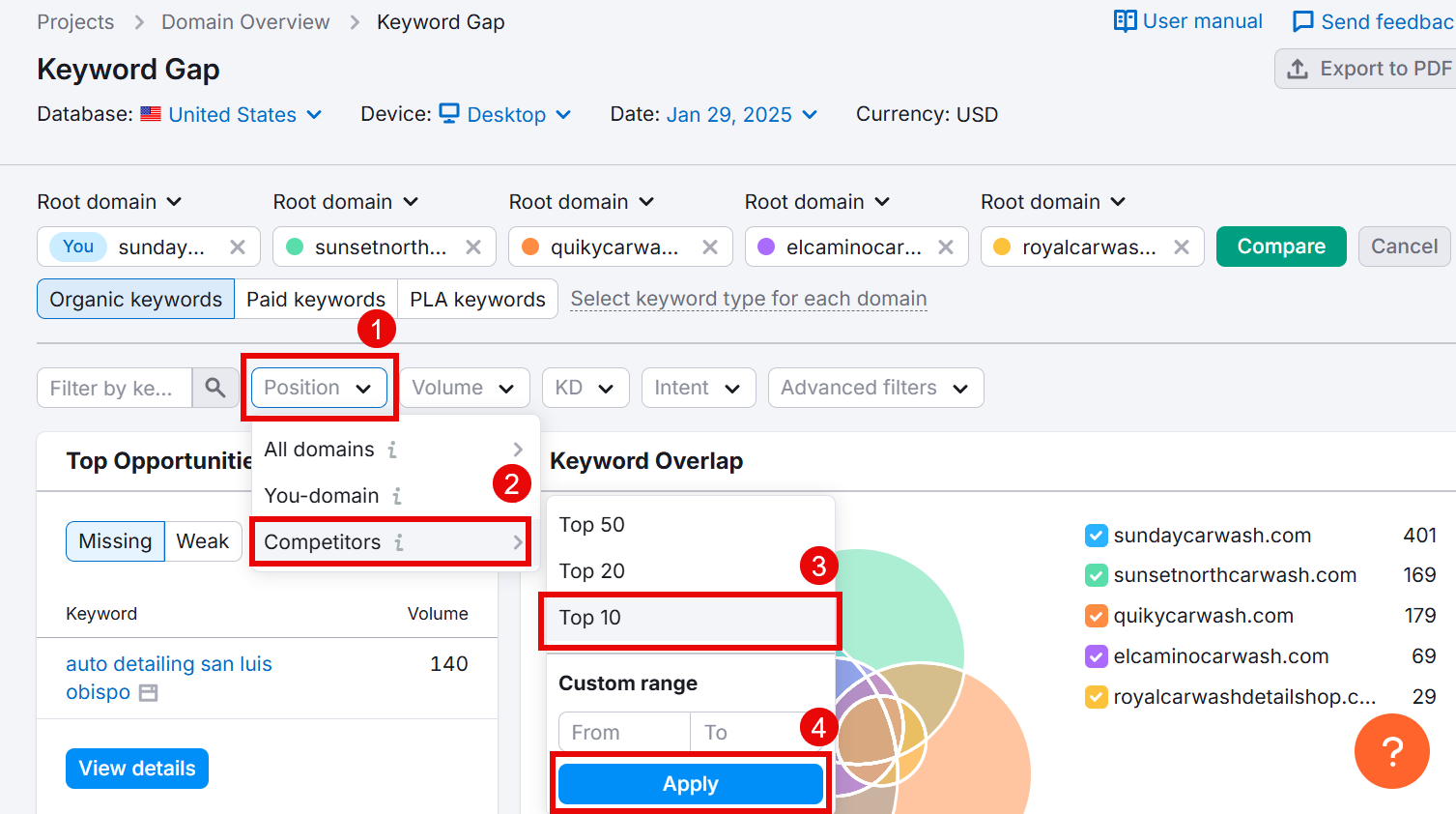Select the Paid keywords tab
The height and width of the screenshot is (814, 1456).
pos(316,299)
